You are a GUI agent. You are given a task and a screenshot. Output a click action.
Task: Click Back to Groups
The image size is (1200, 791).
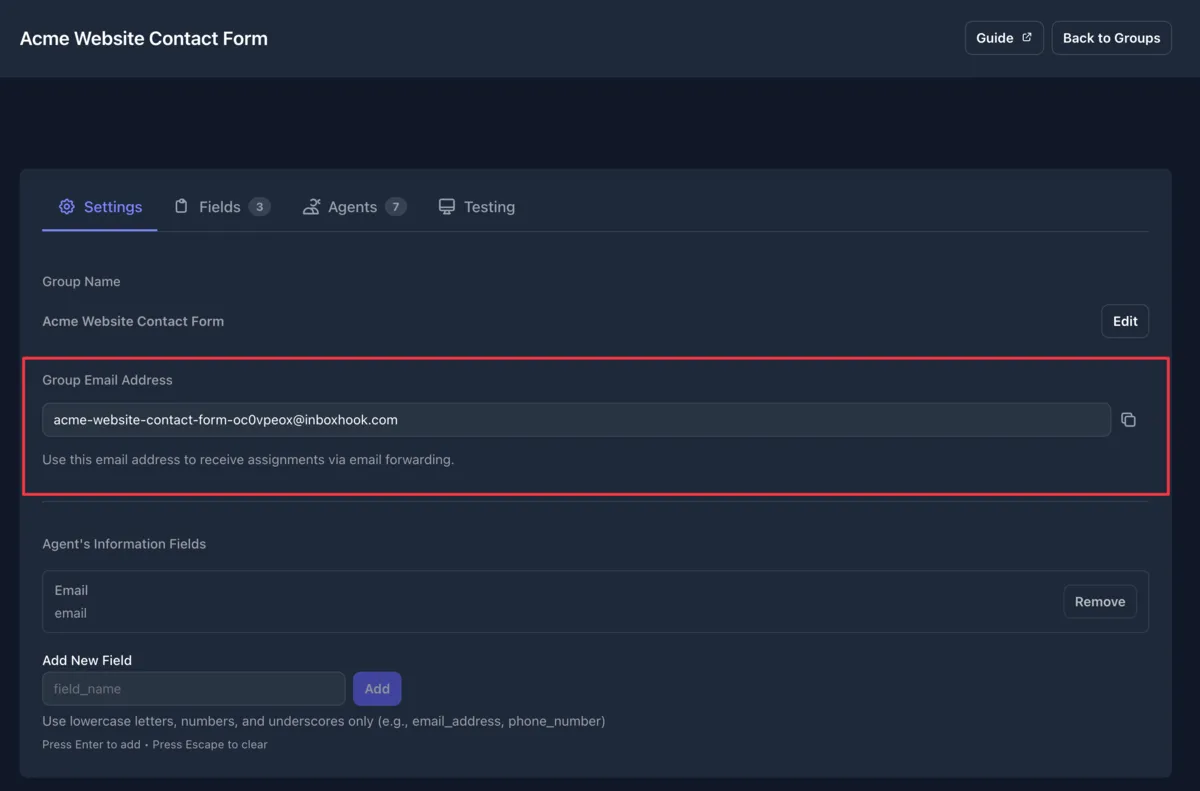click(1111, 37)
